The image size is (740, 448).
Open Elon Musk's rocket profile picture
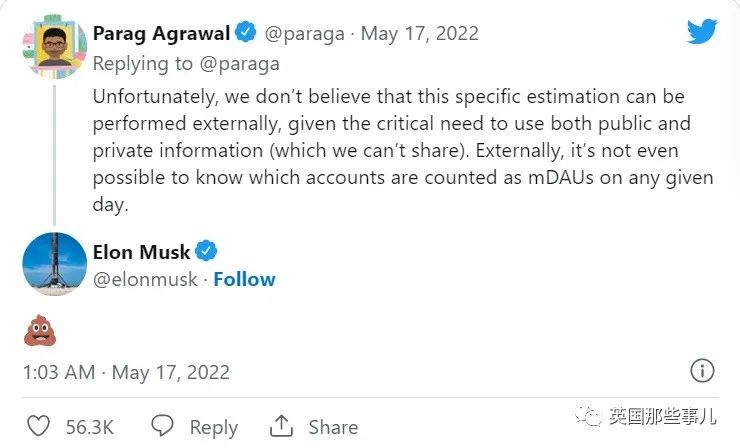point(55,264)
